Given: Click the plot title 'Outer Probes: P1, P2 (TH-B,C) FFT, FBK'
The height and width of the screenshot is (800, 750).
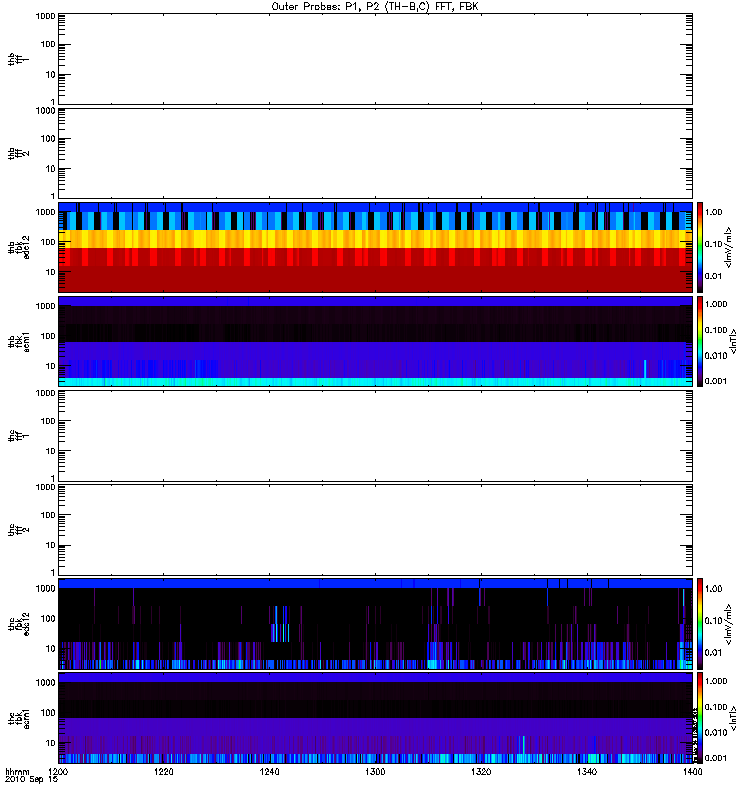Looking at the screenshot, I should click(x=375, y=7).
